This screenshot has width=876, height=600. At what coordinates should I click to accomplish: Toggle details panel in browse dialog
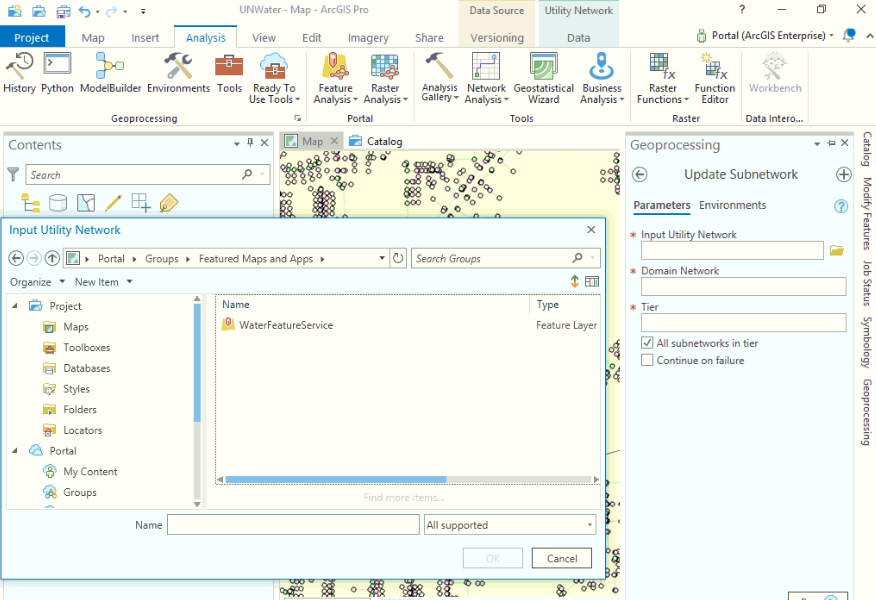coord(592,282)
